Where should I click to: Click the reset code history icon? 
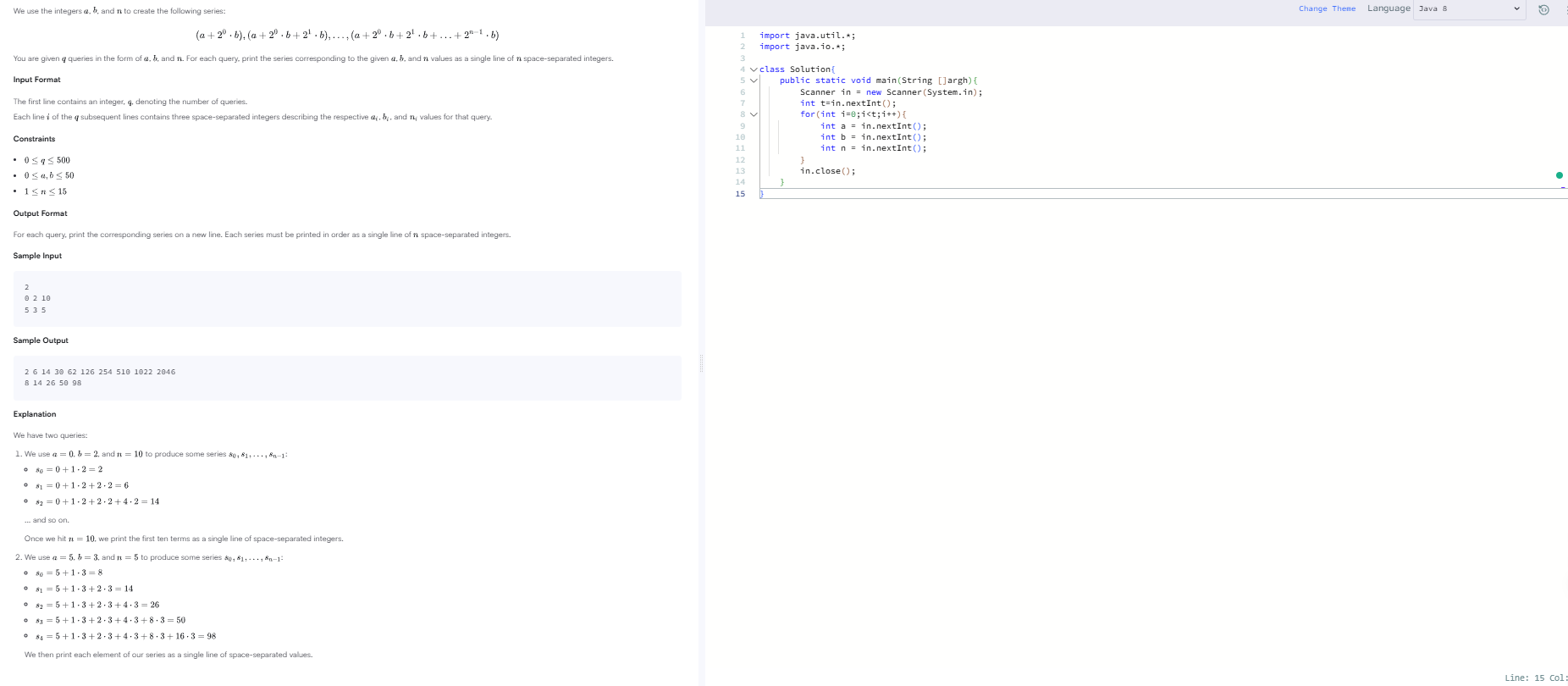pos(1543,9)
